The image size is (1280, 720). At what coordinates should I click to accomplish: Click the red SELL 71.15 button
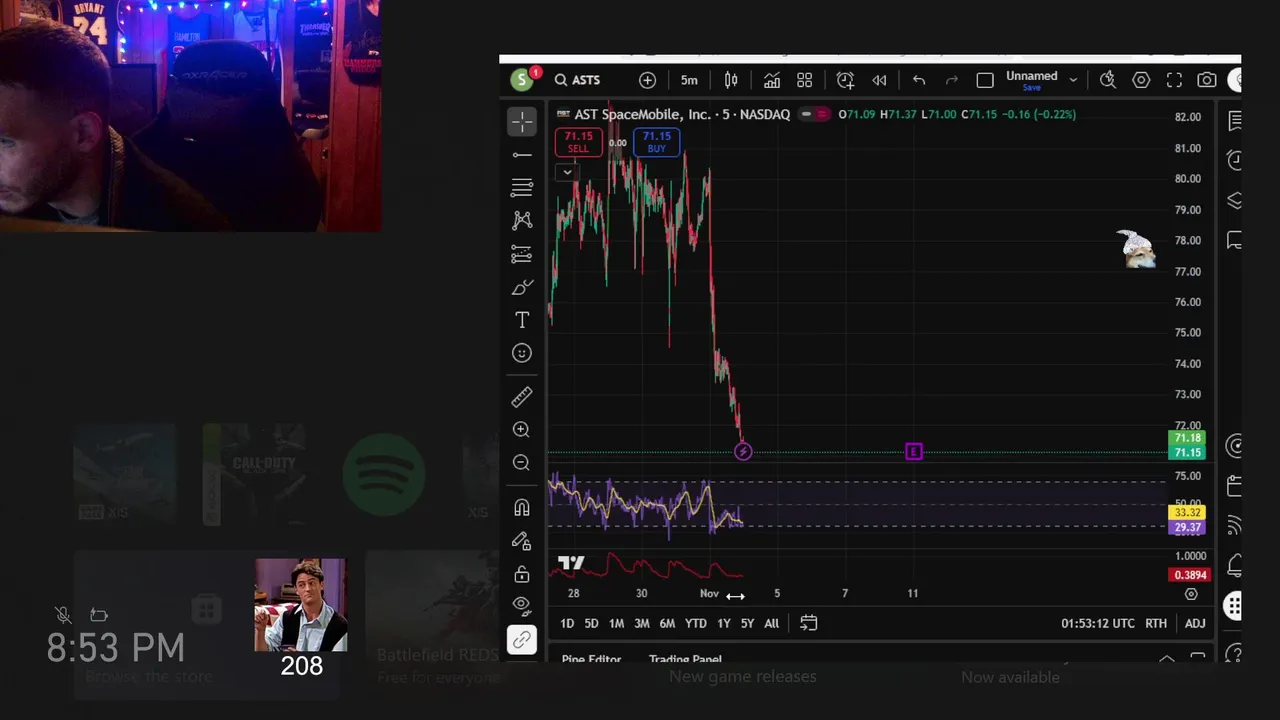[578, 142]
